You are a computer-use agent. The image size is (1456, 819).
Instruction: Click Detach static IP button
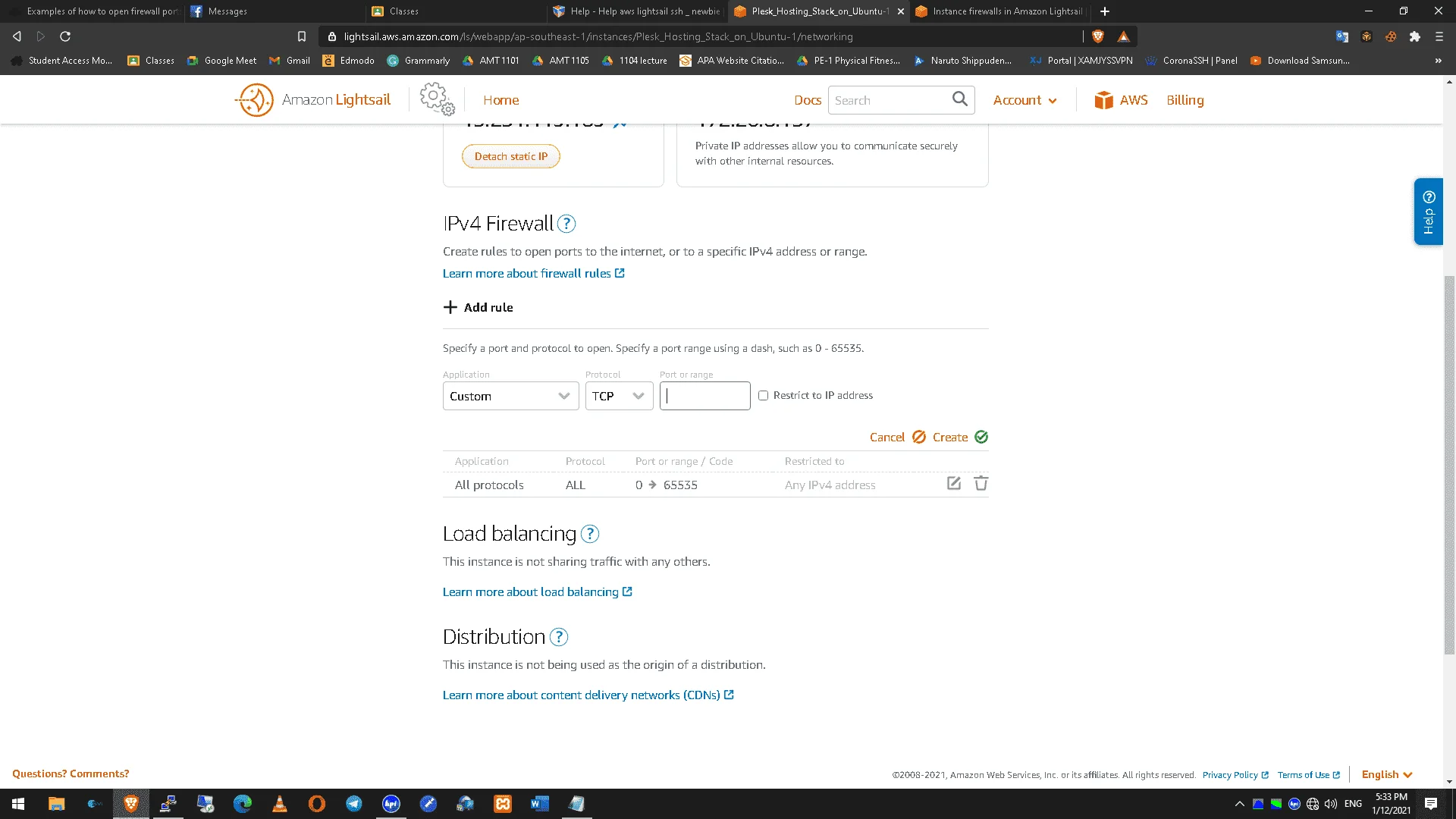(x=511, y=156)
